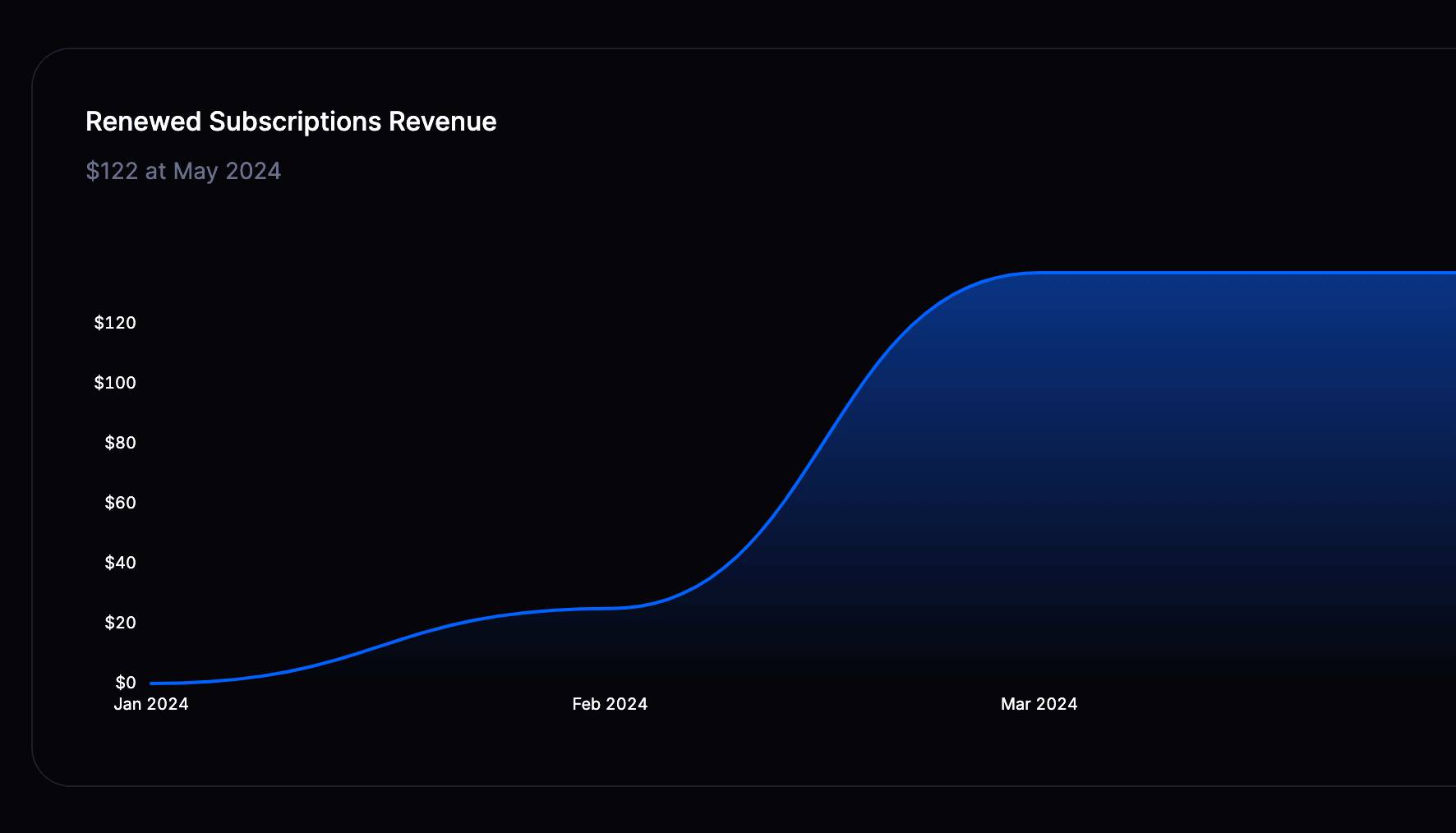Click the $0 y-axis label

[127, 683]
